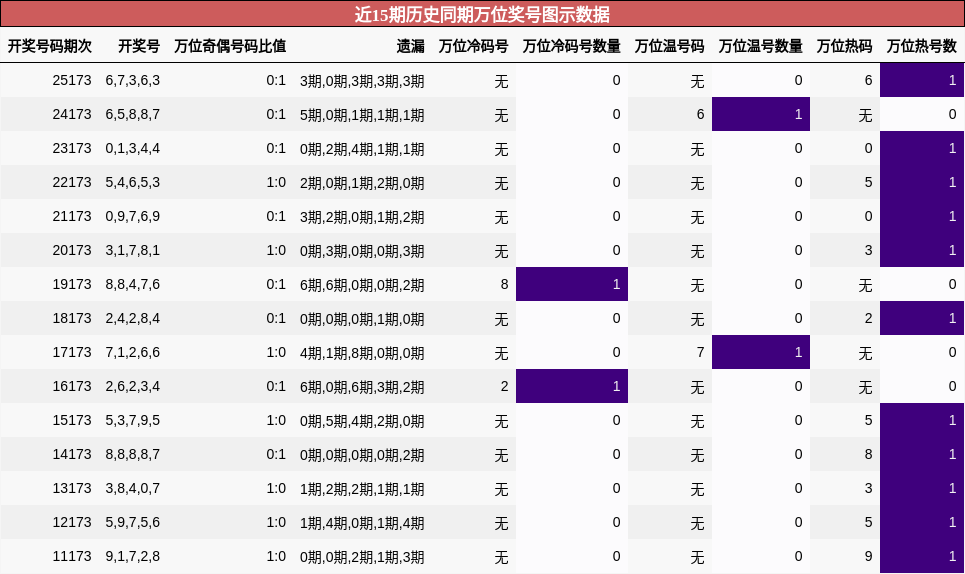Screen dimensions: 965x574
Task: Select period number 18173
Action: pos(72,319)
